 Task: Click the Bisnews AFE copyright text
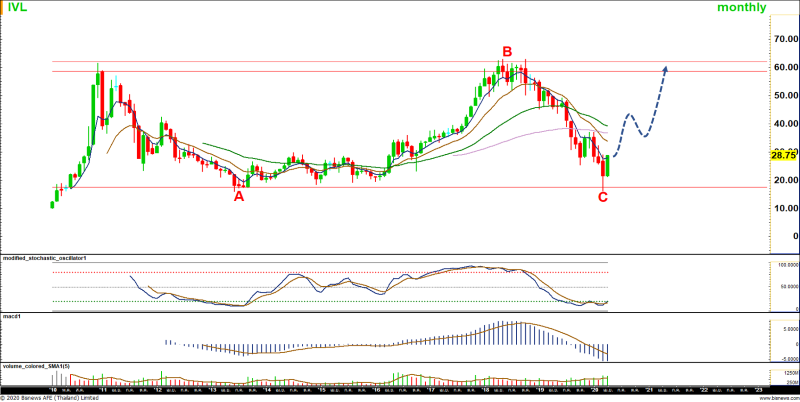[50, 397]
